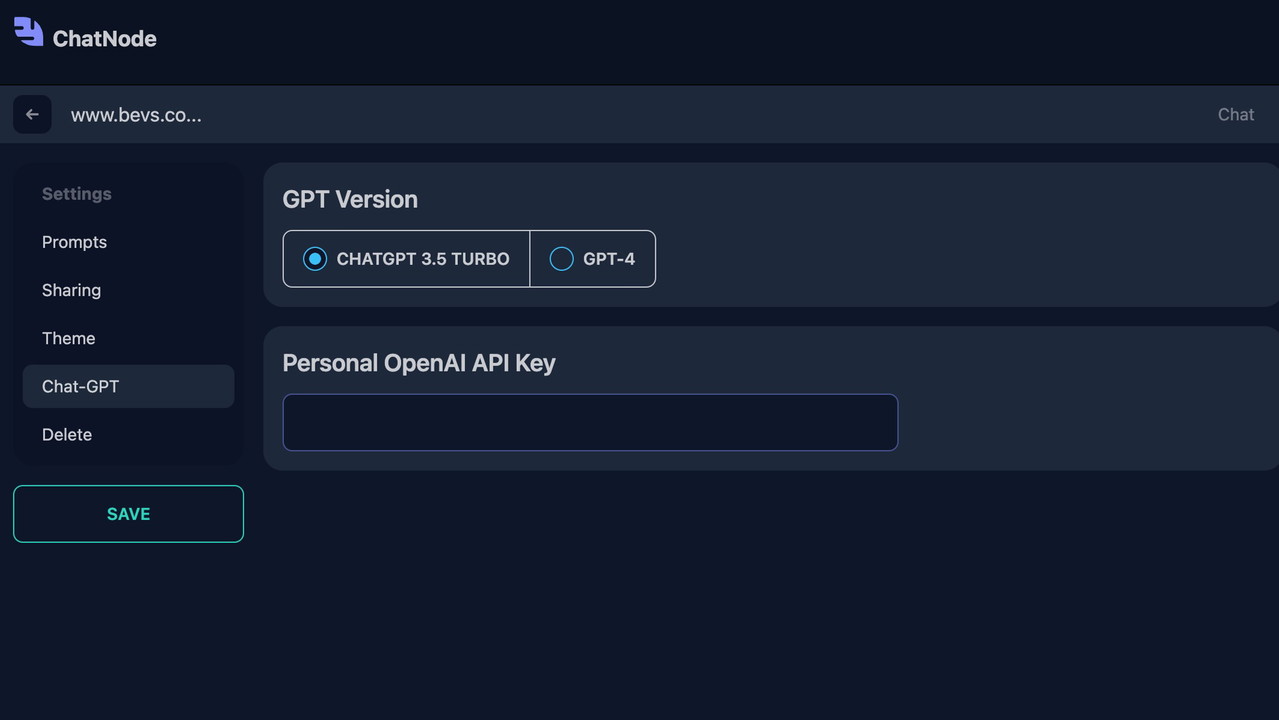Click the Personal OpenAI API Key heading

pos(419,362)
